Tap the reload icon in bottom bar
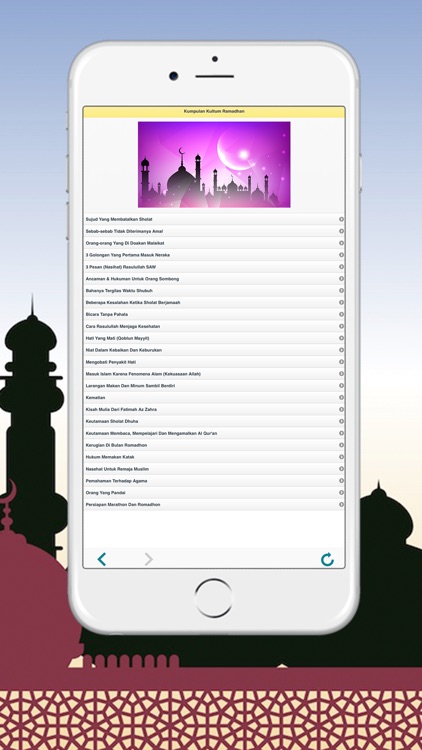 [x=327, y=559]
